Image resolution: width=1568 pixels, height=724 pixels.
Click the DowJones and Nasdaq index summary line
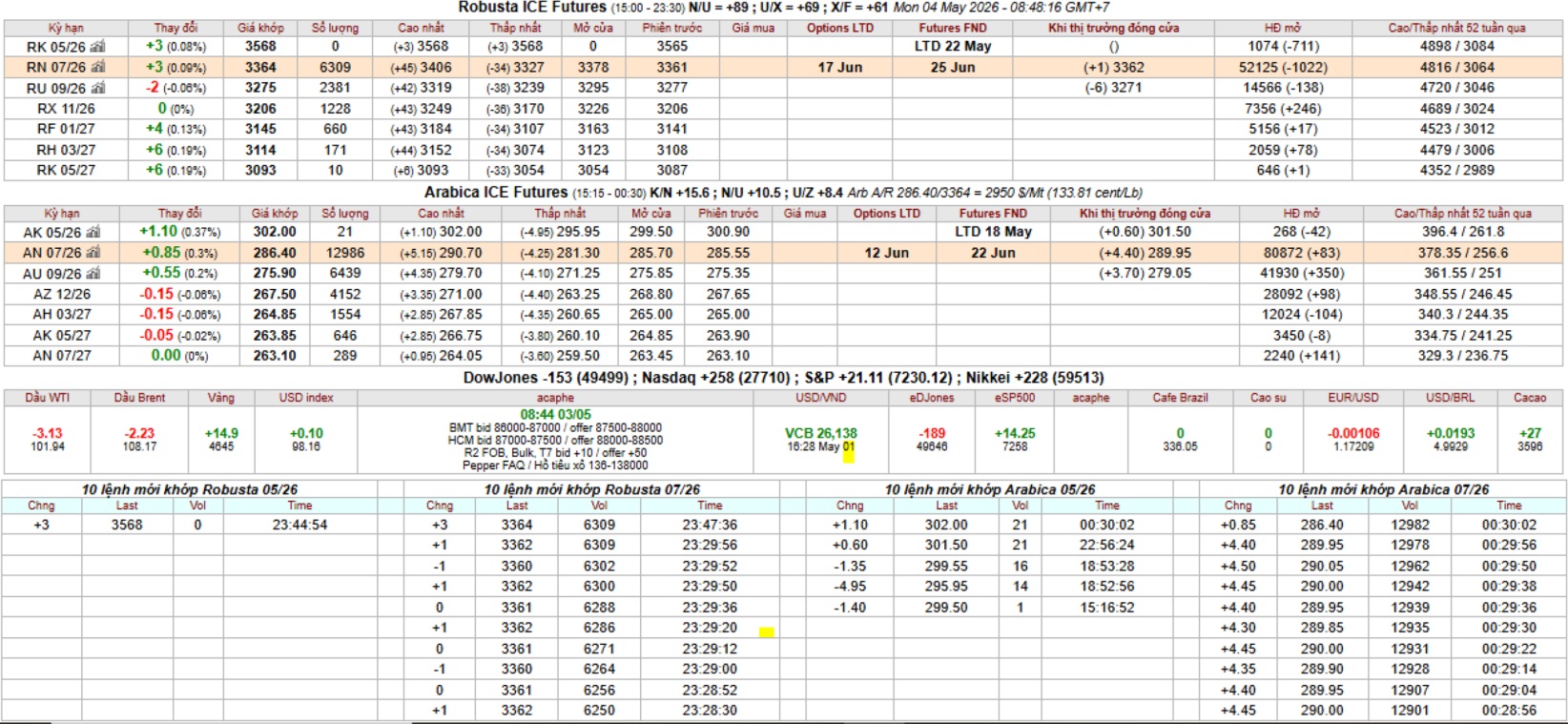783,378
